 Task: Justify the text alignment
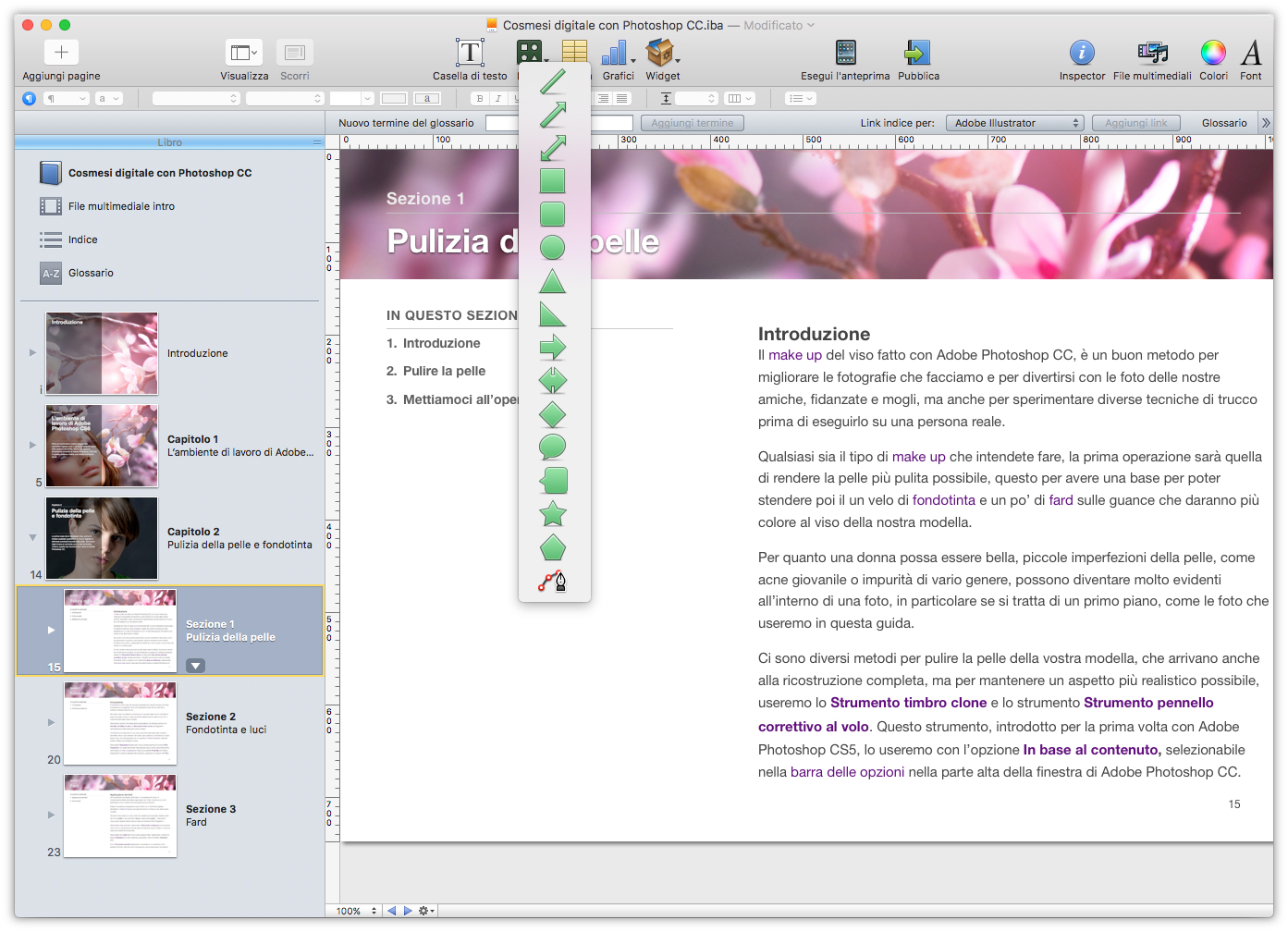[621, 98]
